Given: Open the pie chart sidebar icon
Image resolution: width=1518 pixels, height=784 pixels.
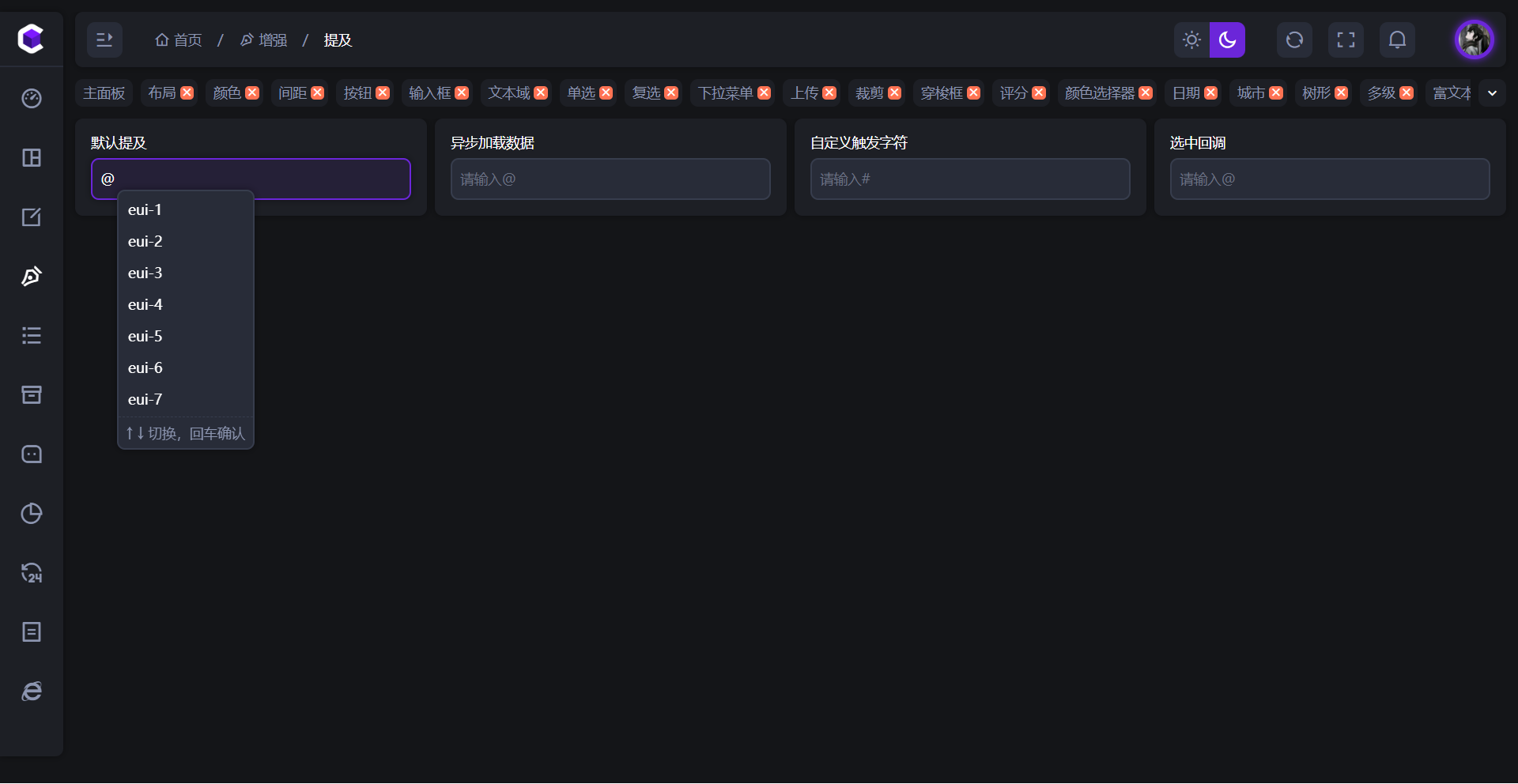Looking at the screenshot, I should [x=32, y=513].
